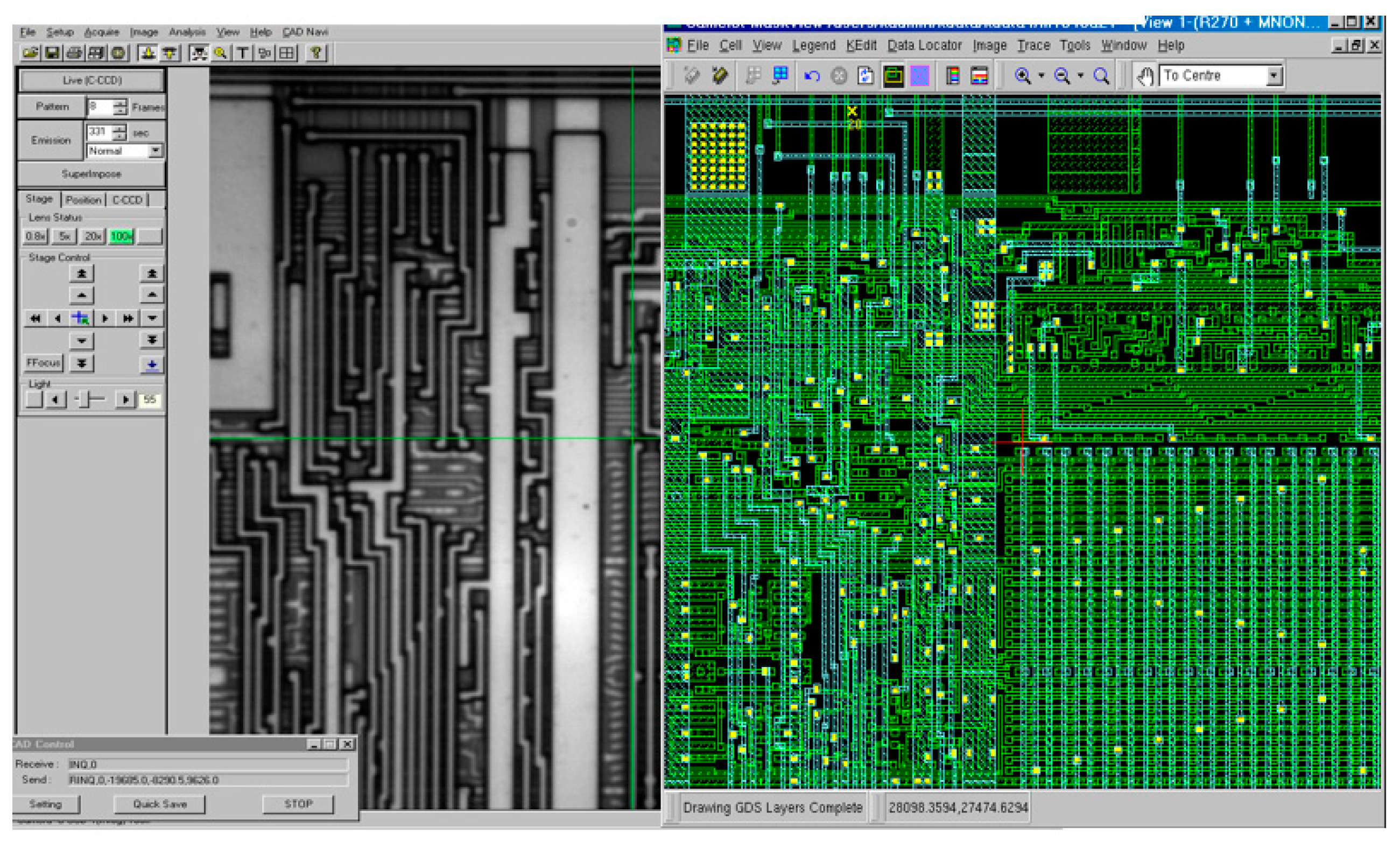Click the layer display icon highlighted in Mask View
The image size is (1400, 842).
click(x=894, y=75)
